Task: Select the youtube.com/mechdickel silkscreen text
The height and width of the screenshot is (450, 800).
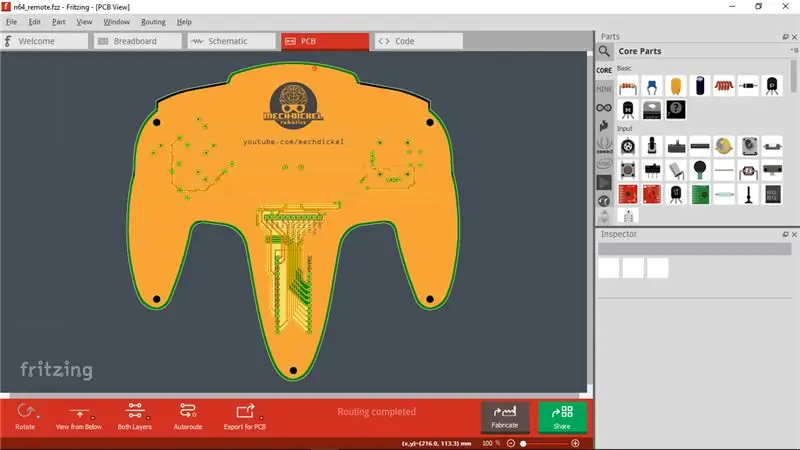Action: [293, 141]
